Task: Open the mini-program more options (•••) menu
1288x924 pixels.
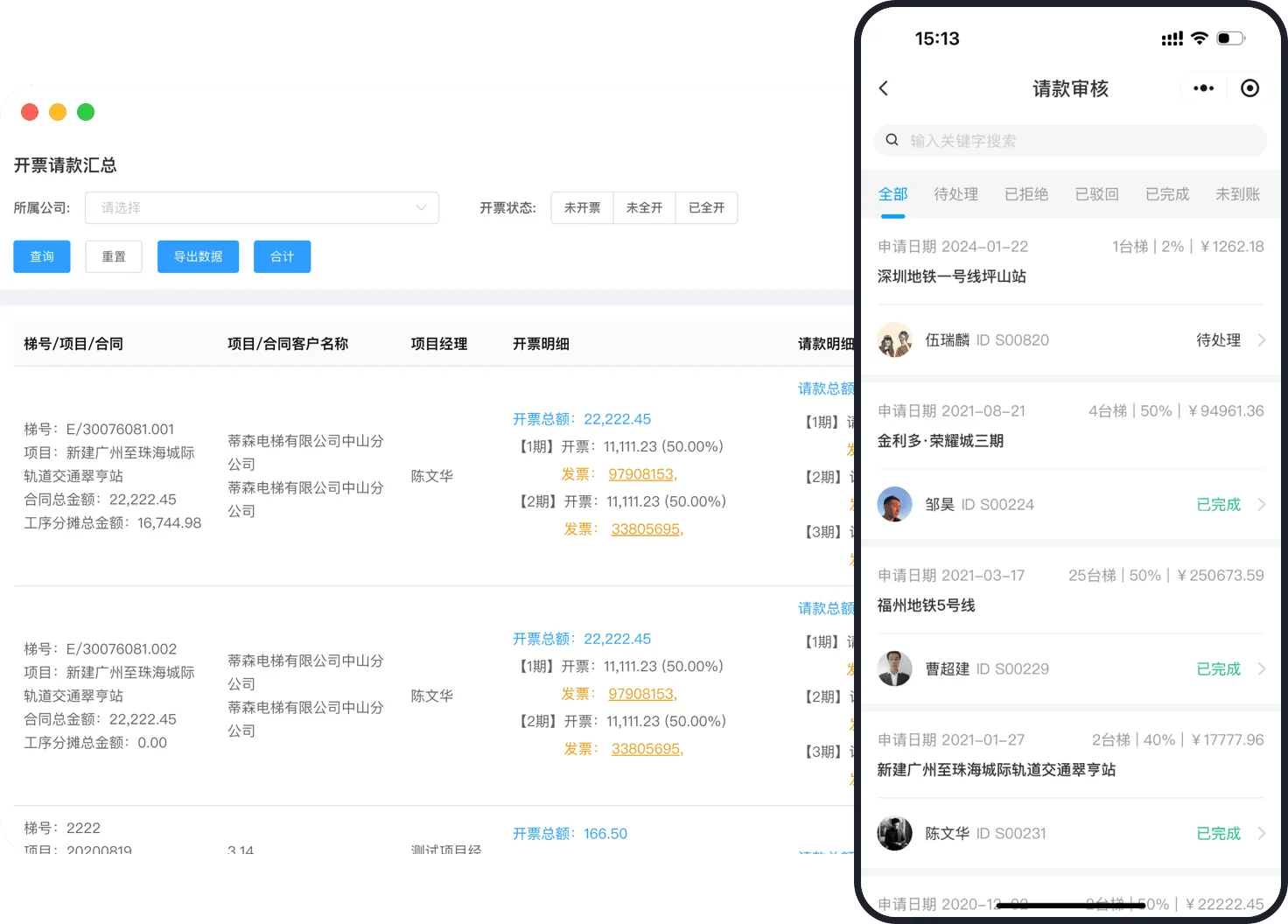Action: pyautogui.click(x=1203, y=87)
